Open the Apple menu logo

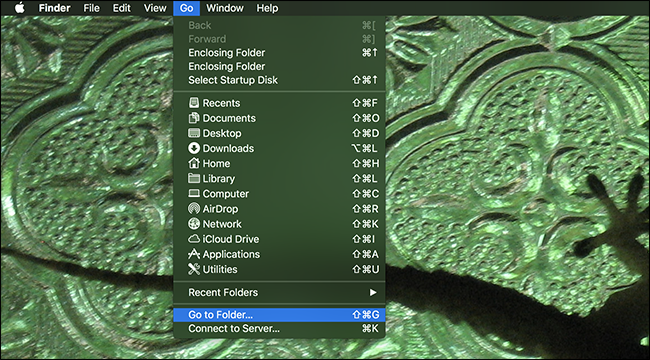pos(20,8)
